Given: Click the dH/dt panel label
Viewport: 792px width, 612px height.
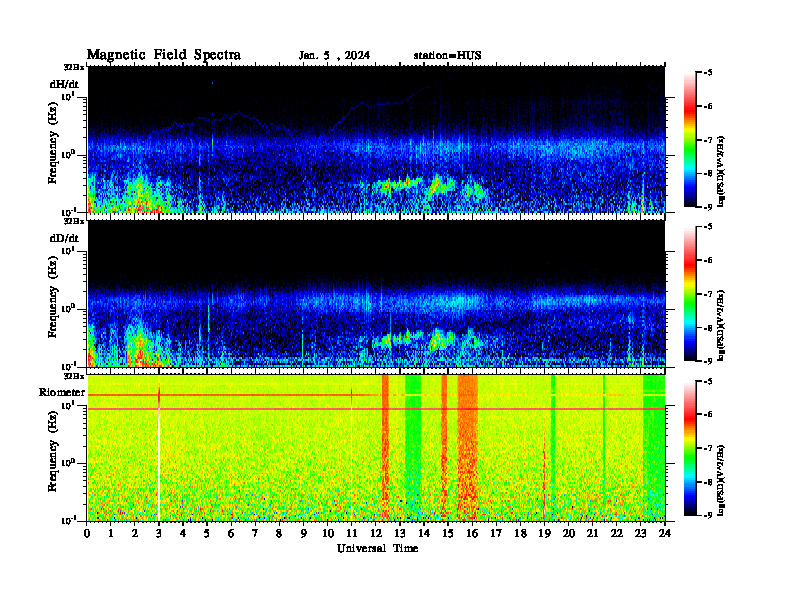Looking at the screenshot, I should pyautogui.click(x=64, y=84).
